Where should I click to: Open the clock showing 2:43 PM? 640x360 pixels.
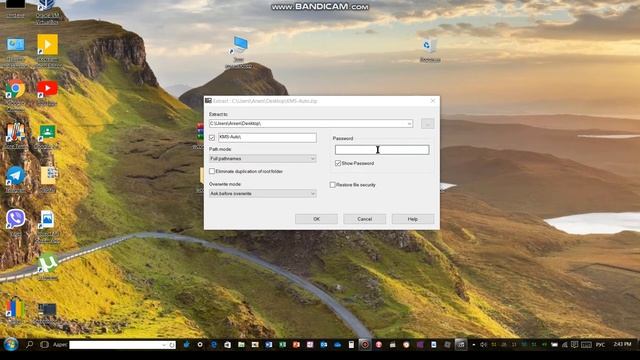(x=622, y=344)
